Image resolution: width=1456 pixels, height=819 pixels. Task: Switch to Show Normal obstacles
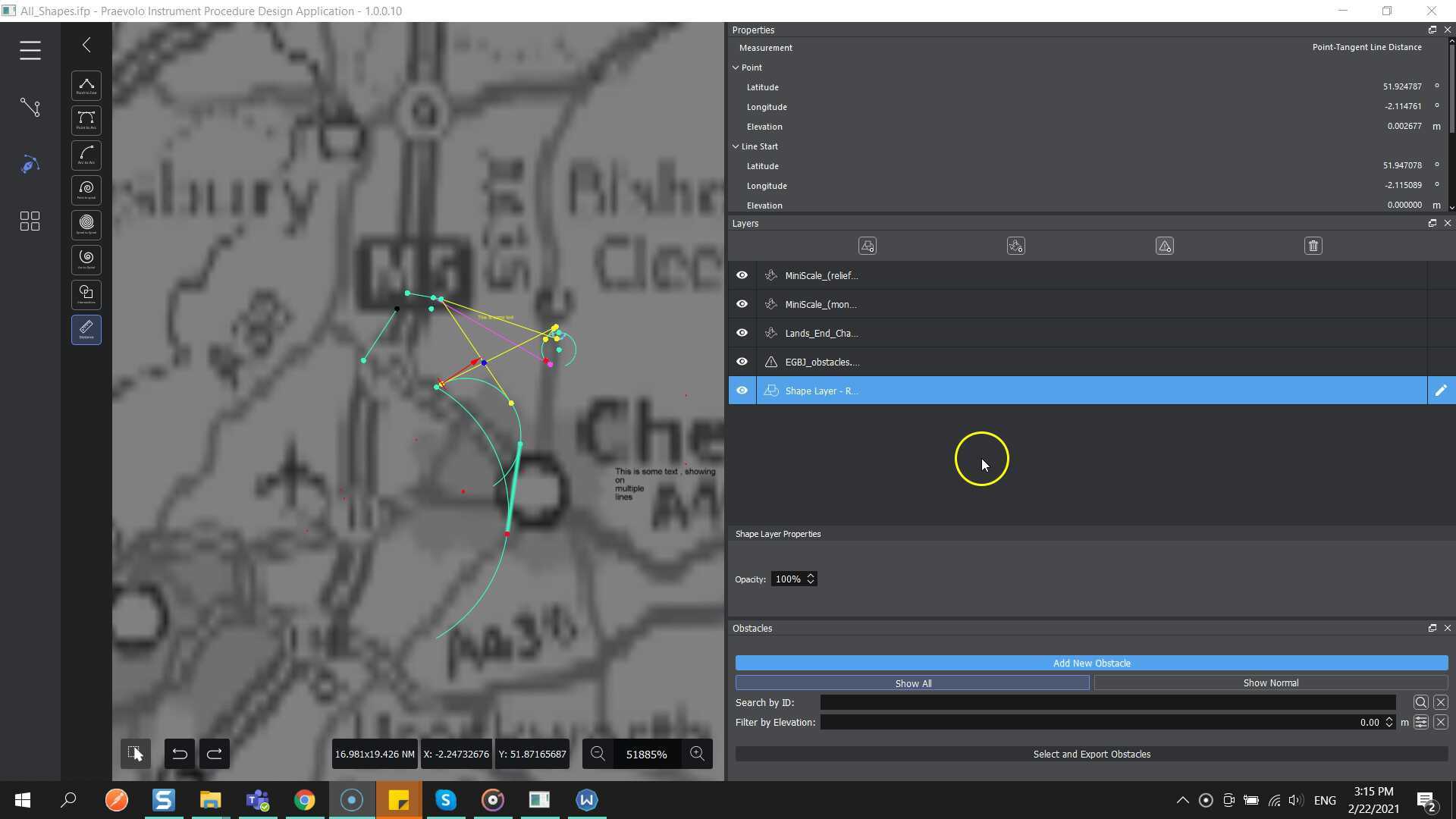(x=1270, y=683)
